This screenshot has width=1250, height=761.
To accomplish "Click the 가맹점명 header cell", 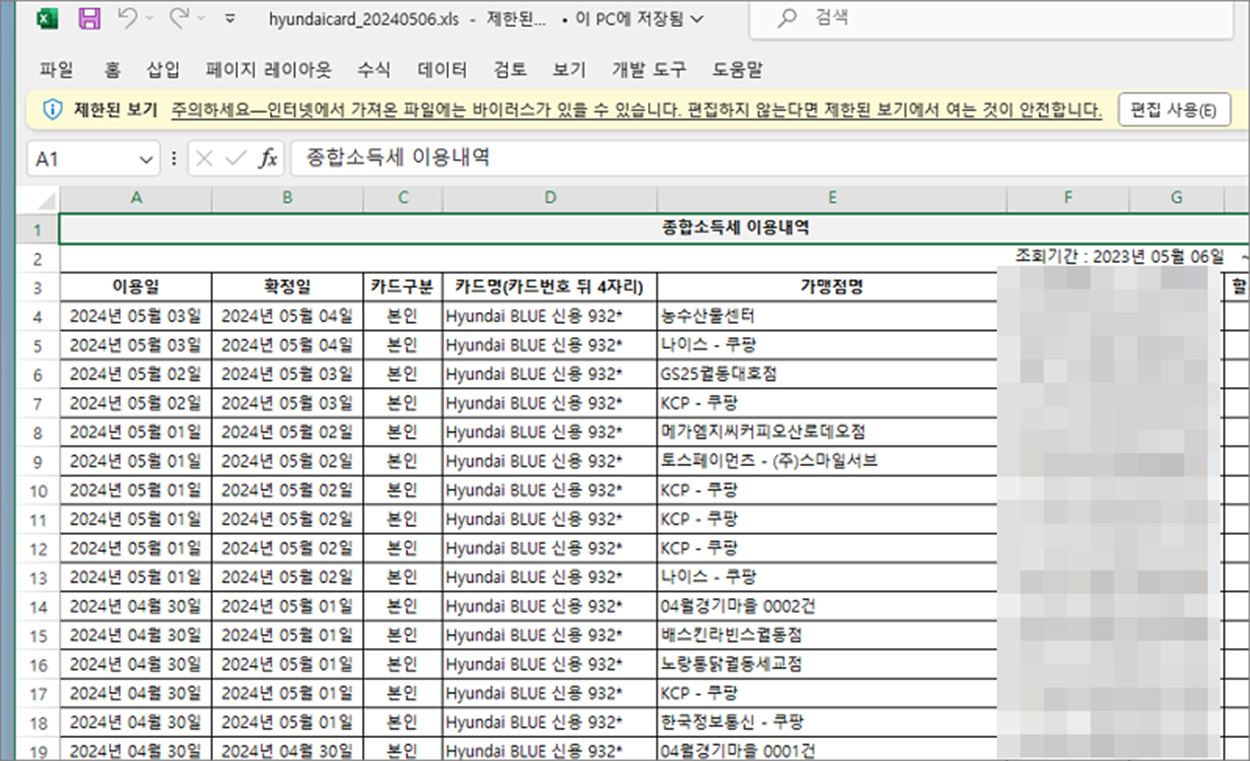I will point(832,287).
